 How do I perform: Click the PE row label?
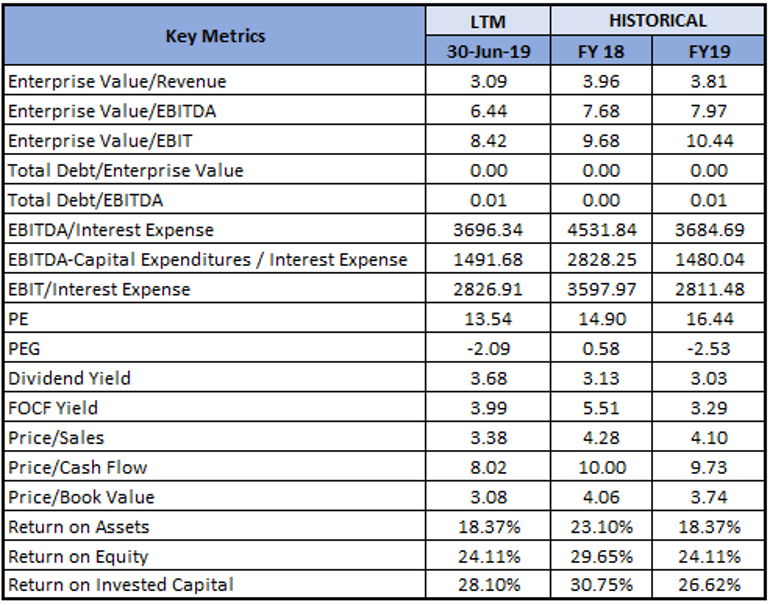pos(18,319)
